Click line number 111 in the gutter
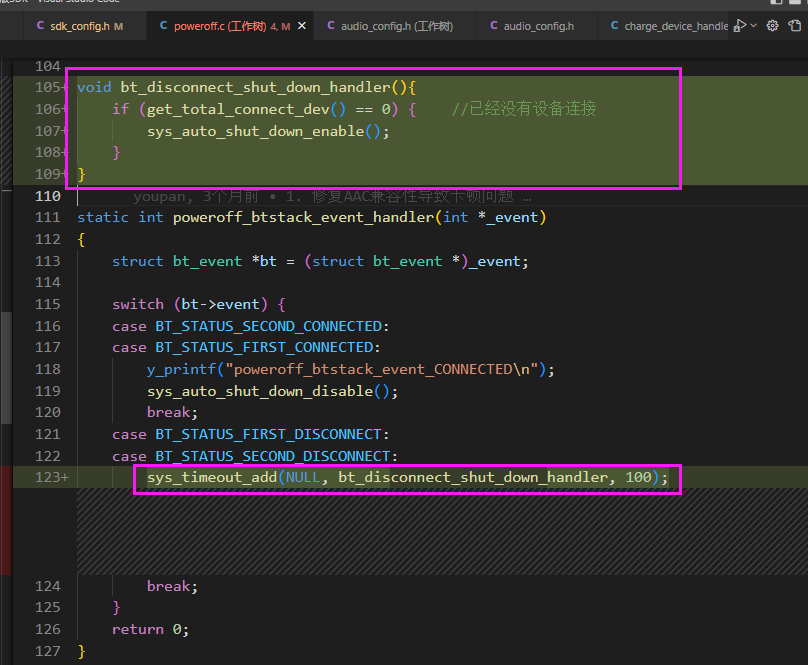Screen dimensions: 808x665 (48, 218)
